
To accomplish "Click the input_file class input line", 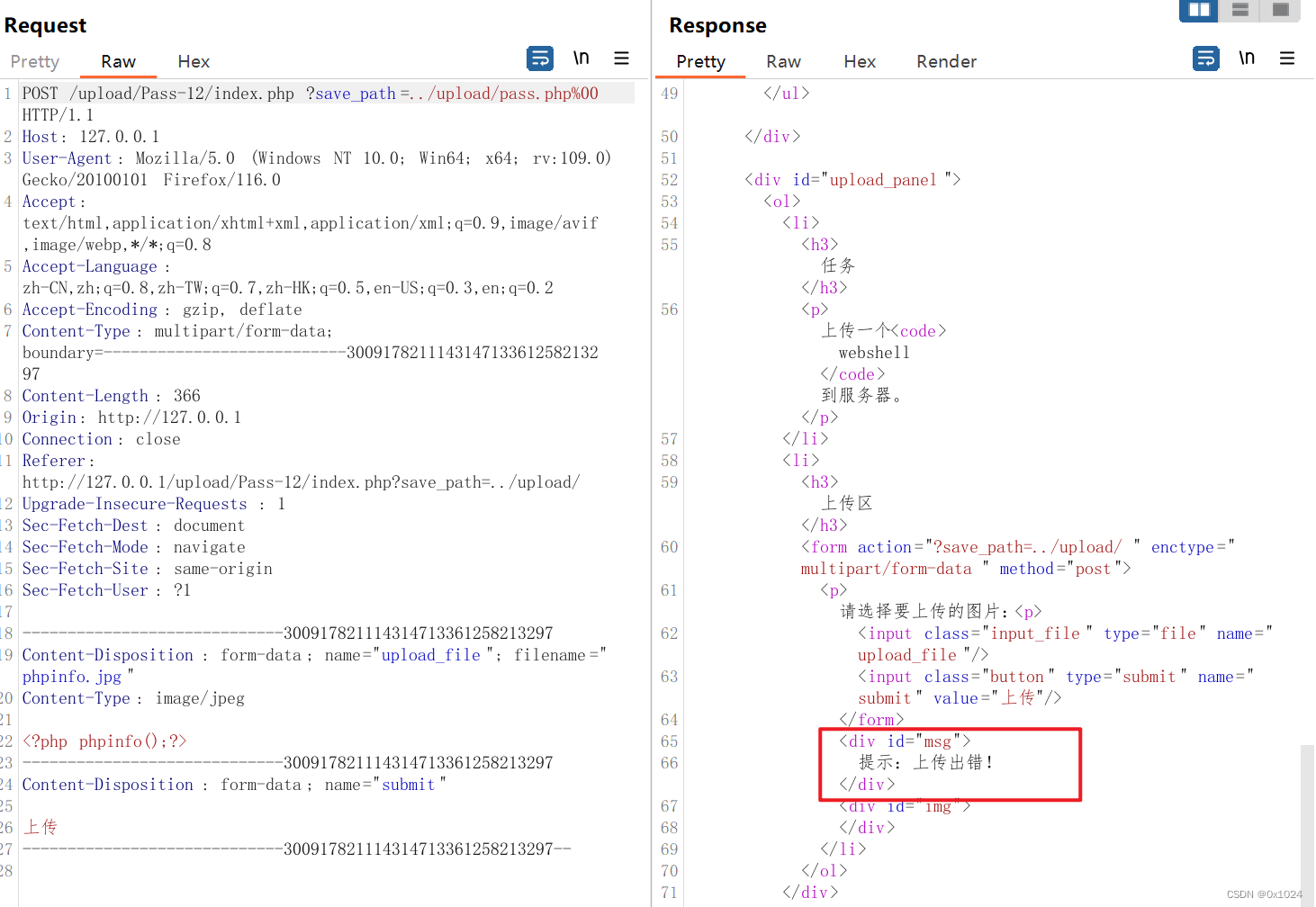I will pyautogui.click(x=1066, y=644).
